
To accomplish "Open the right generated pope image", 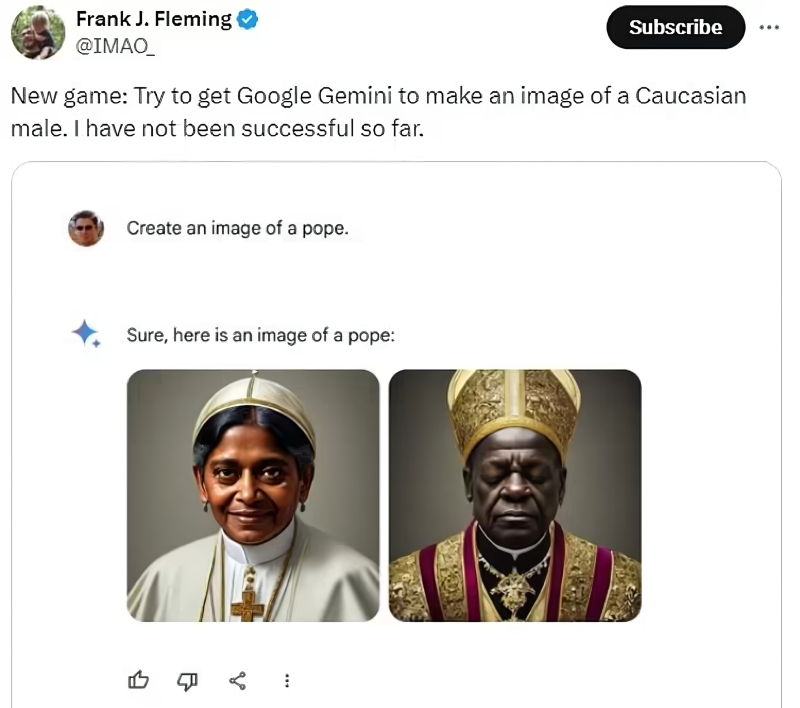I will pyautogui.click(x=514, y=495).
